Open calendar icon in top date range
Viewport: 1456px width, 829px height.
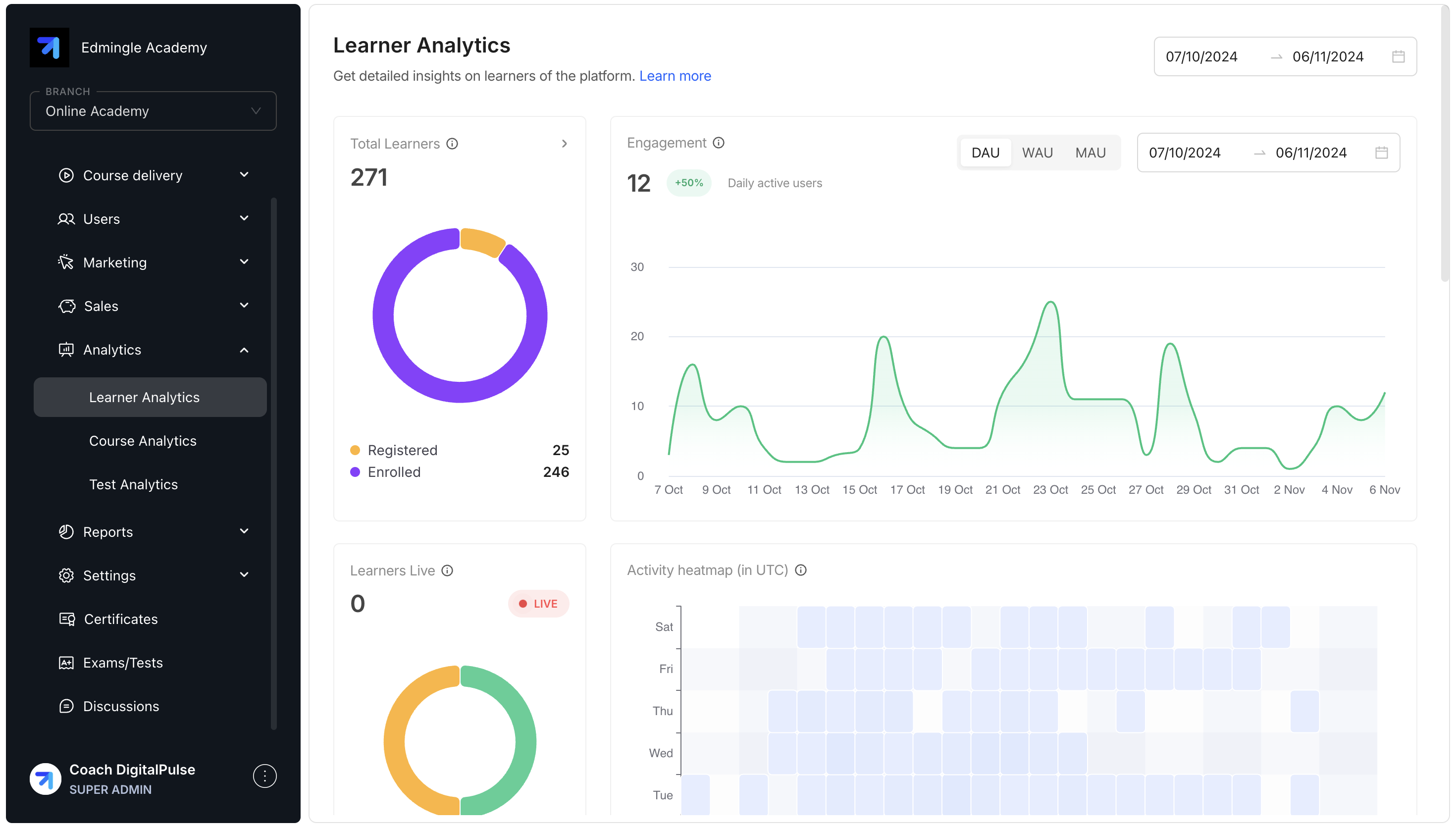1398,56
